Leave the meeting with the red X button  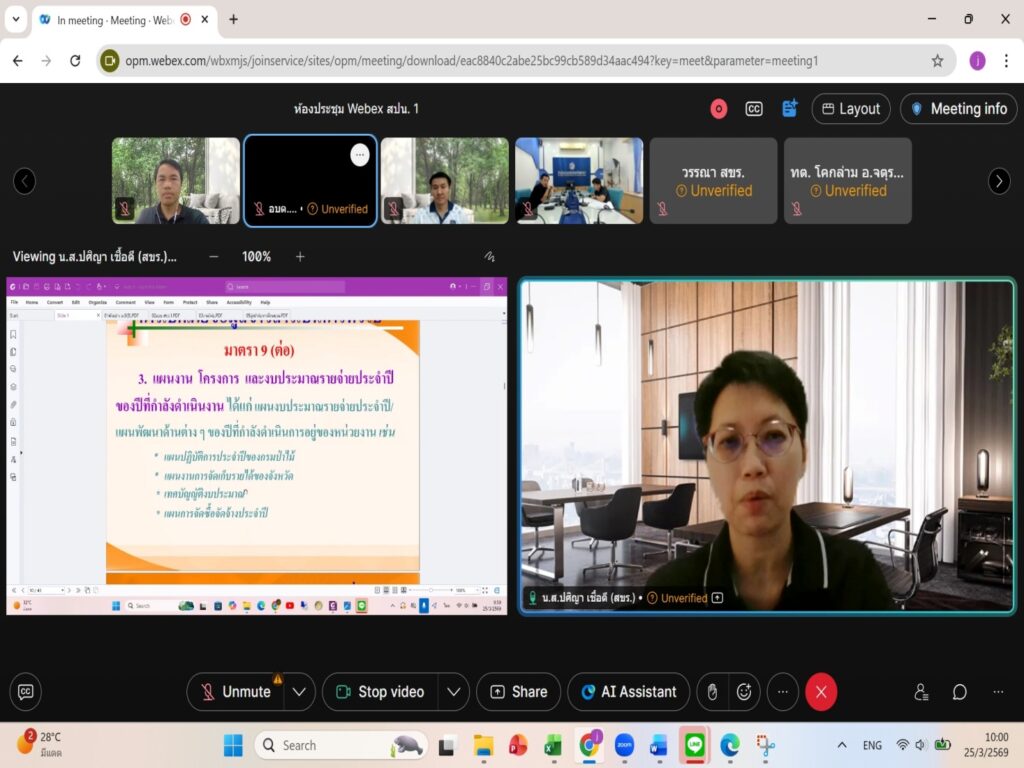[x=821, y=692]
